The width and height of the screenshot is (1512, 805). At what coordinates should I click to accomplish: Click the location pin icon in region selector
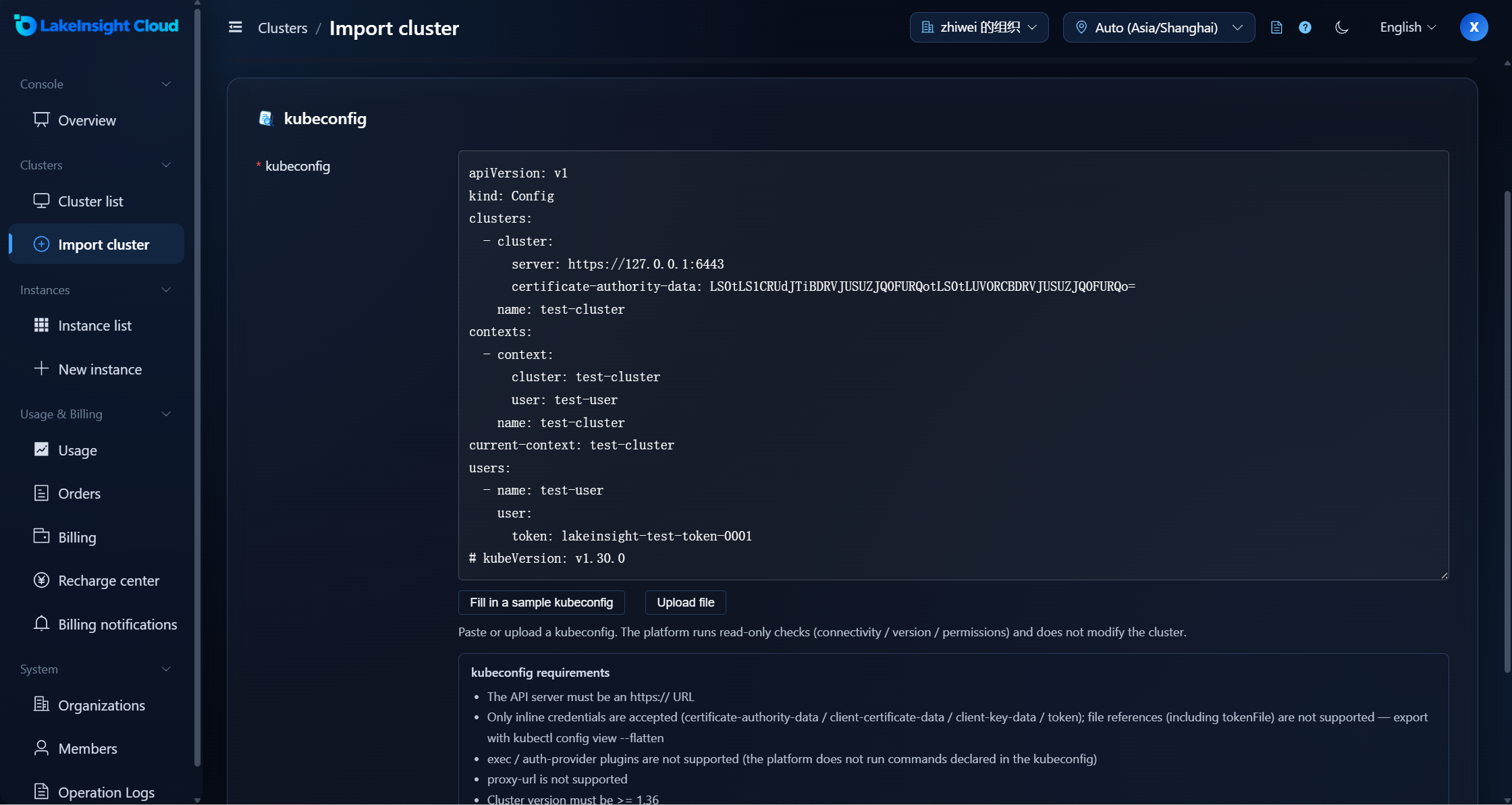pyautogui.click(x=1081, y=27)
